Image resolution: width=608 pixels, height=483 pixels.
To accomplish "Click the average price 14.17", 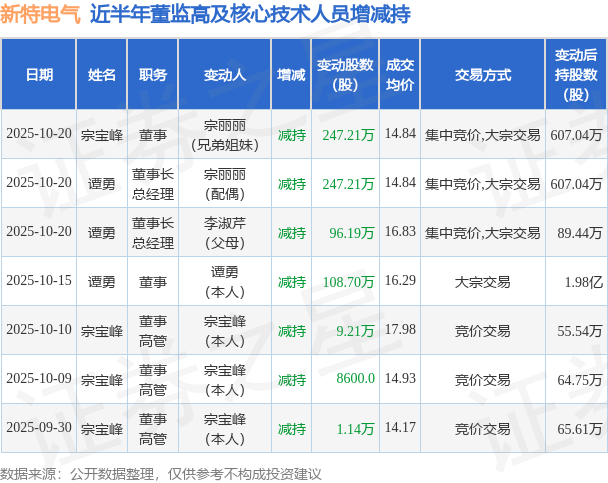I will [x=400, y=428].
